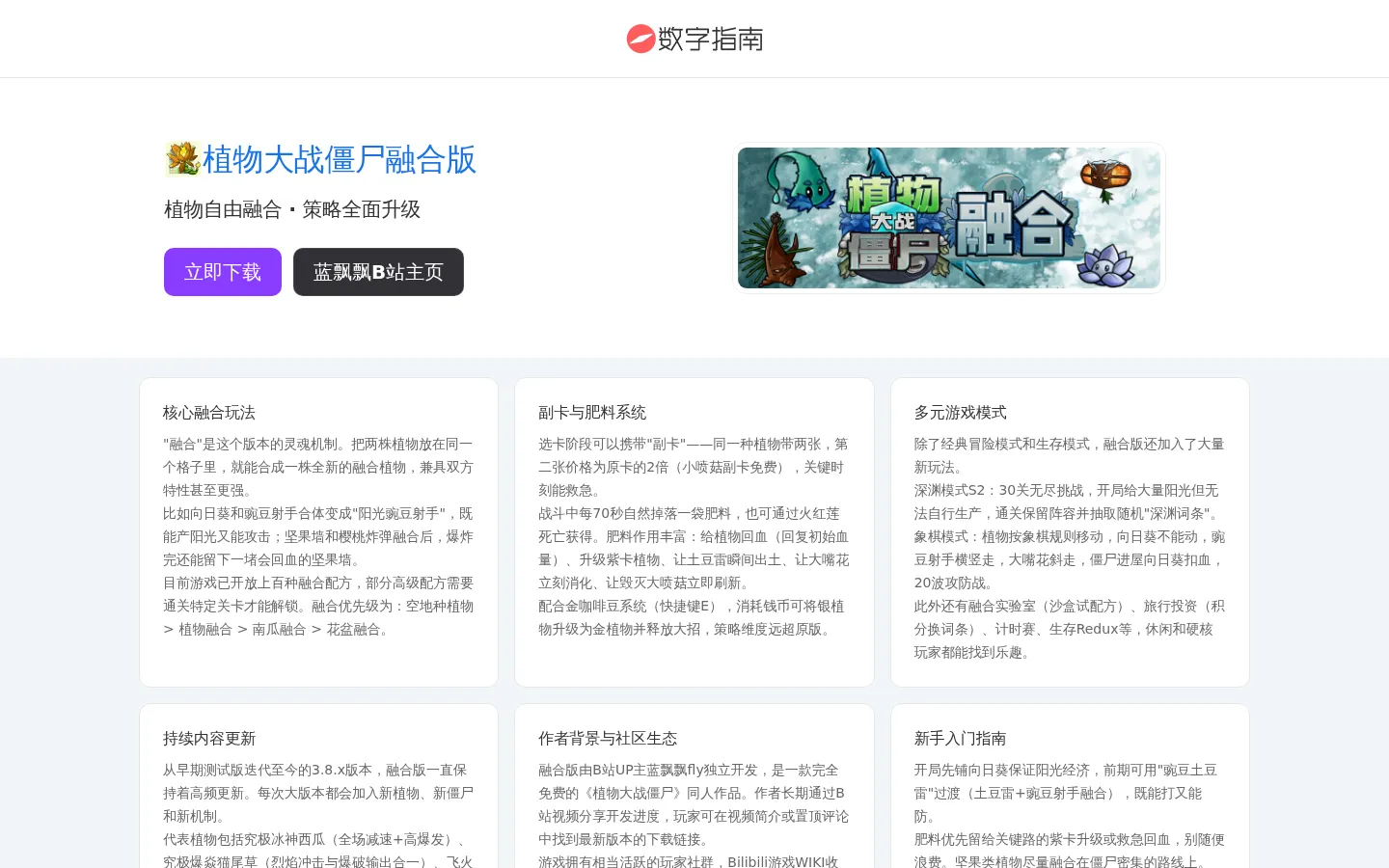Open the 数字指南 site title
Viewport: 1389px width, 868px height.
click(711, 39)
